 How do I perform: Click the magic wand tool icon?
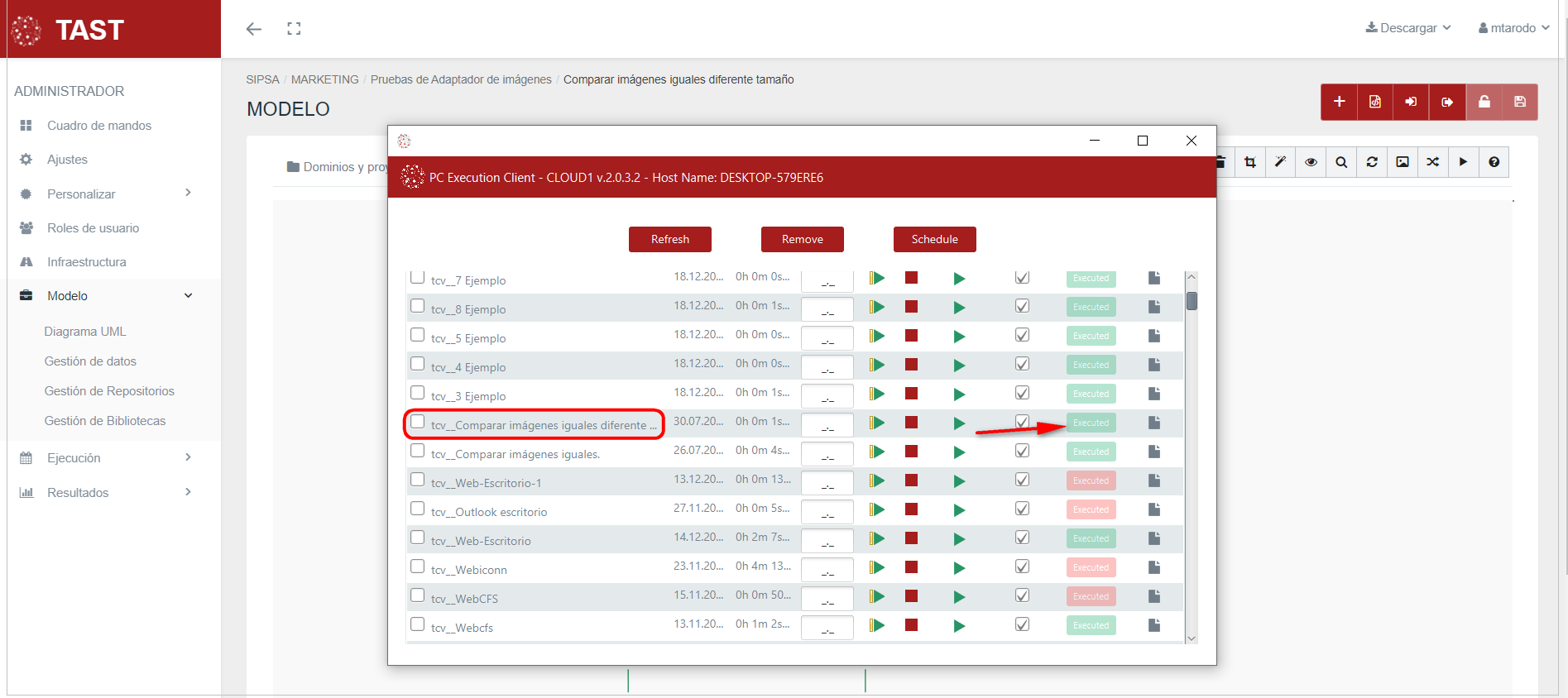1280,162
